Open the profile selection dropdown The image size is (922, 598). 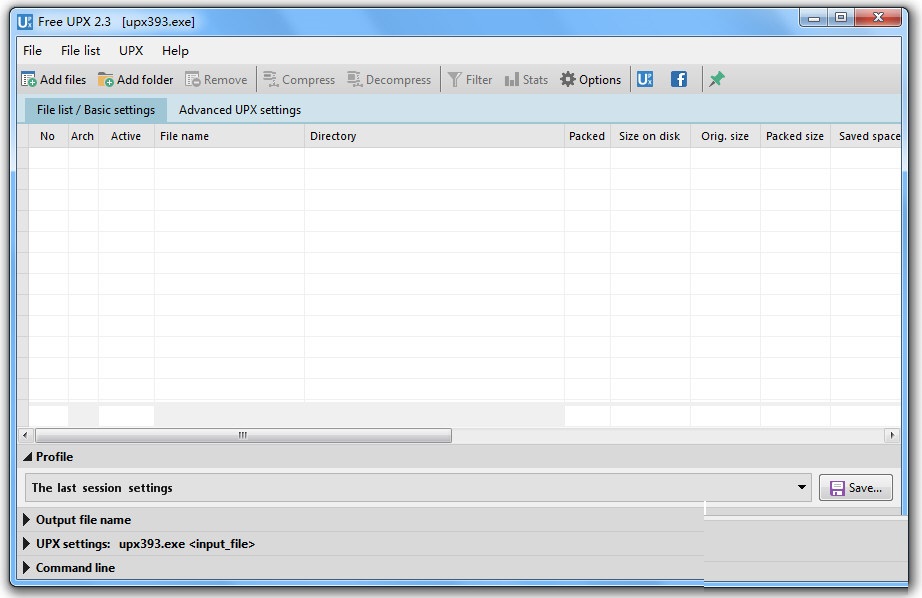(x=801, y=487)
